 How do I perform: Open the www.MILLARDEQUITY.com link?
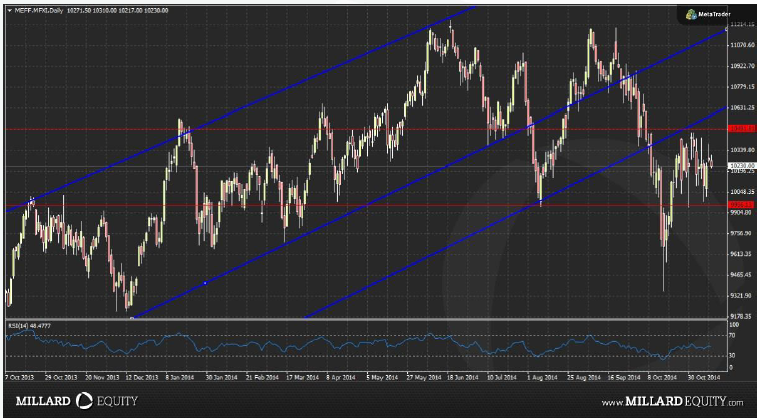point(672,402)
